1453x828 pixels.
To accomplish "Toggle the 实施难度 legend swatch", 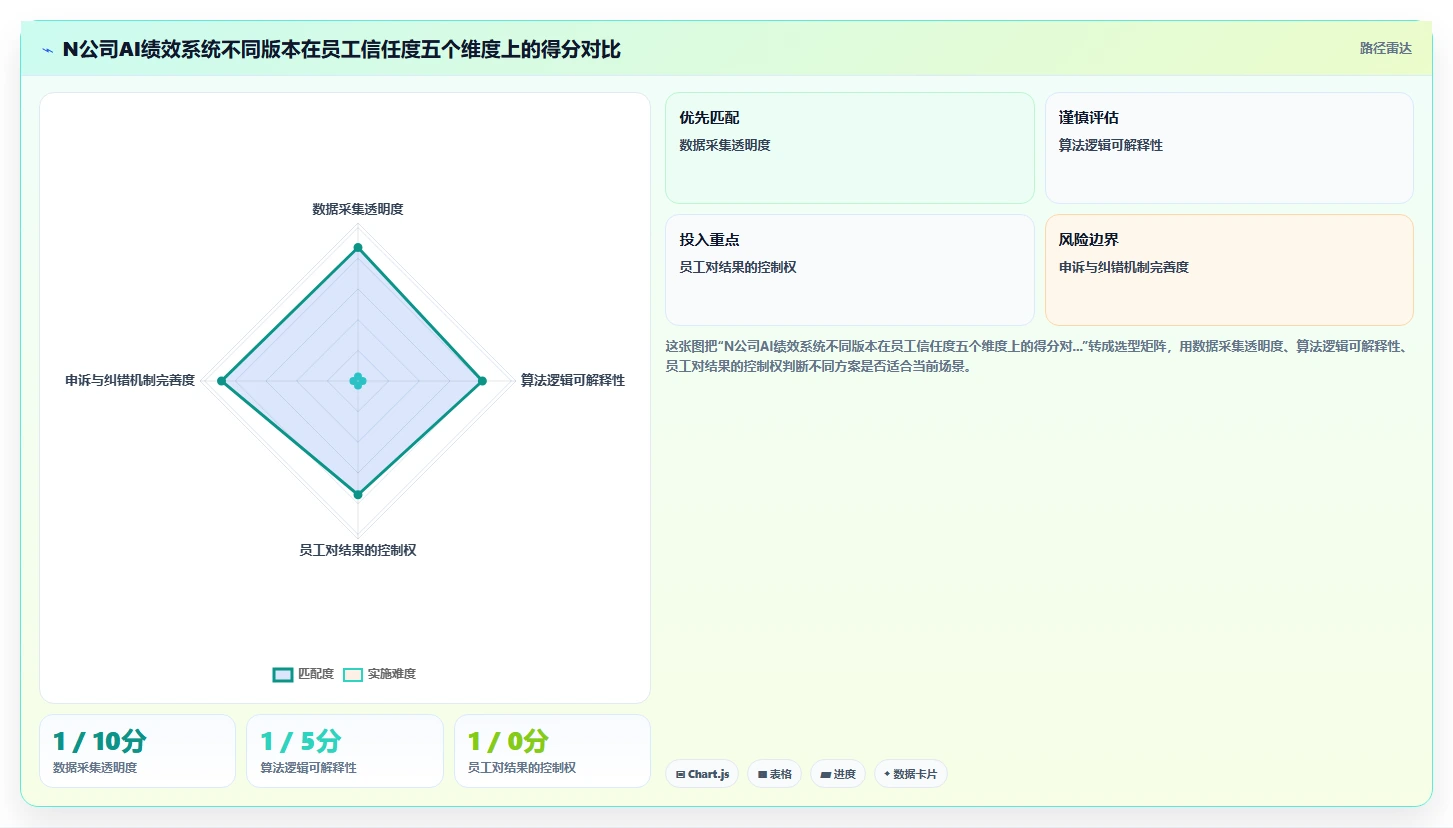I will tap(353, 674).
